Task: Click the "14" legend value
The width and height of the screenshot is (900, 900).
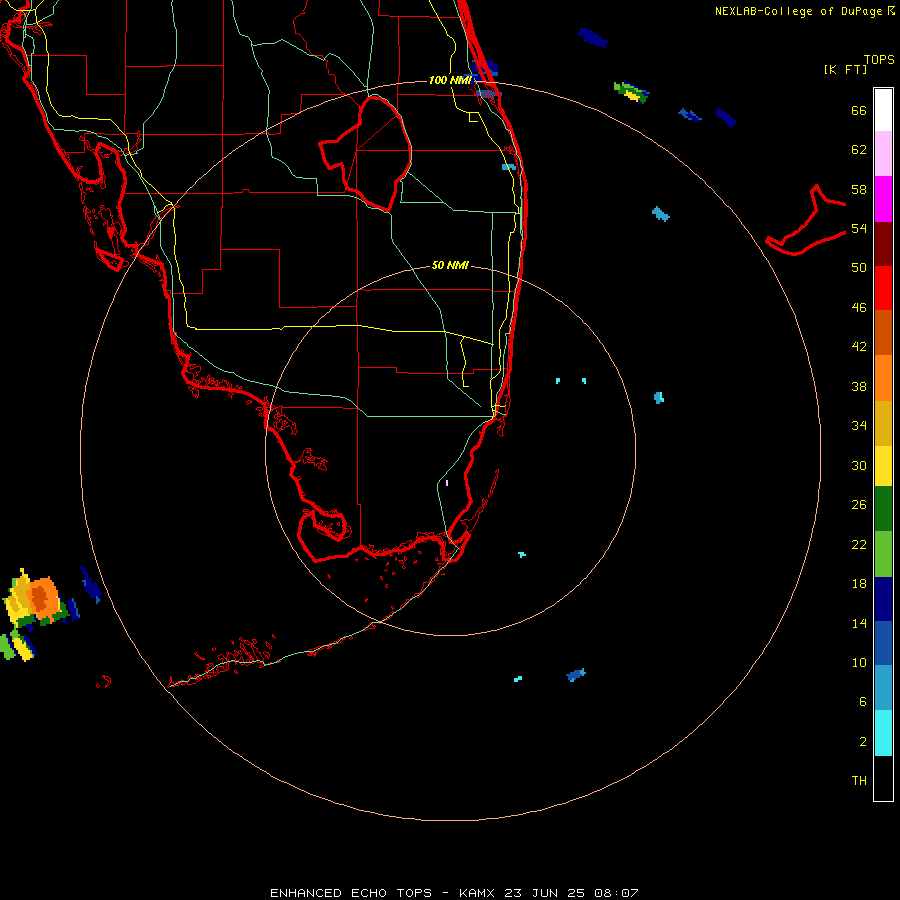Action: (859, 623)
